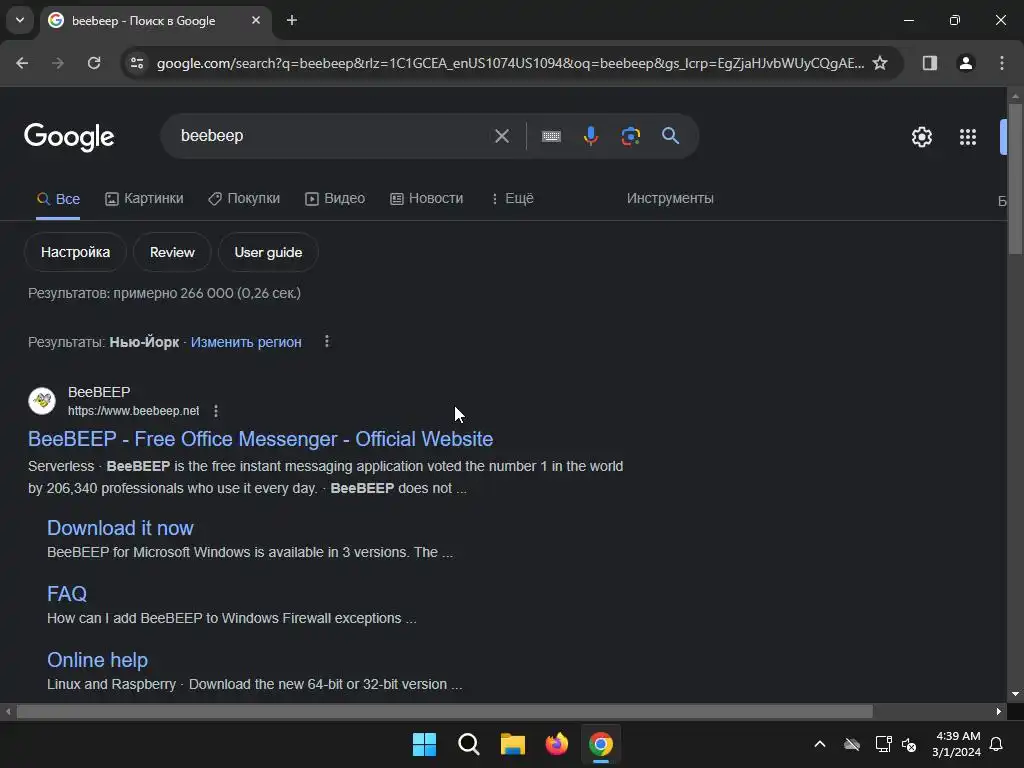The image size is (1024, 768).
Task: Open Windows taskbar search
Action: pyautogui.click(x=469, y=744)
